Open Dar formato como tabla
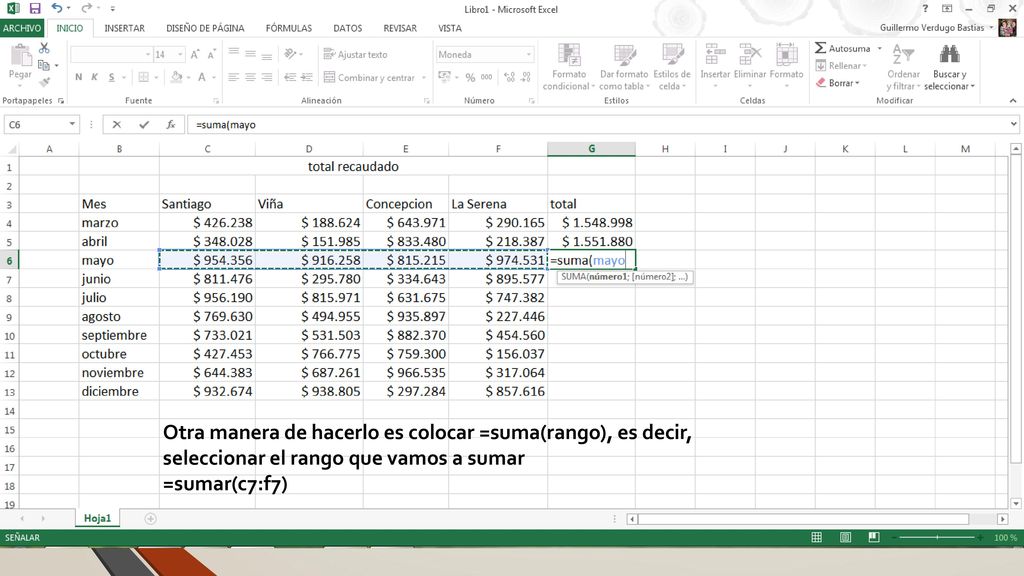This screenshot has height=576, width=1024. (x=624, y=67)
